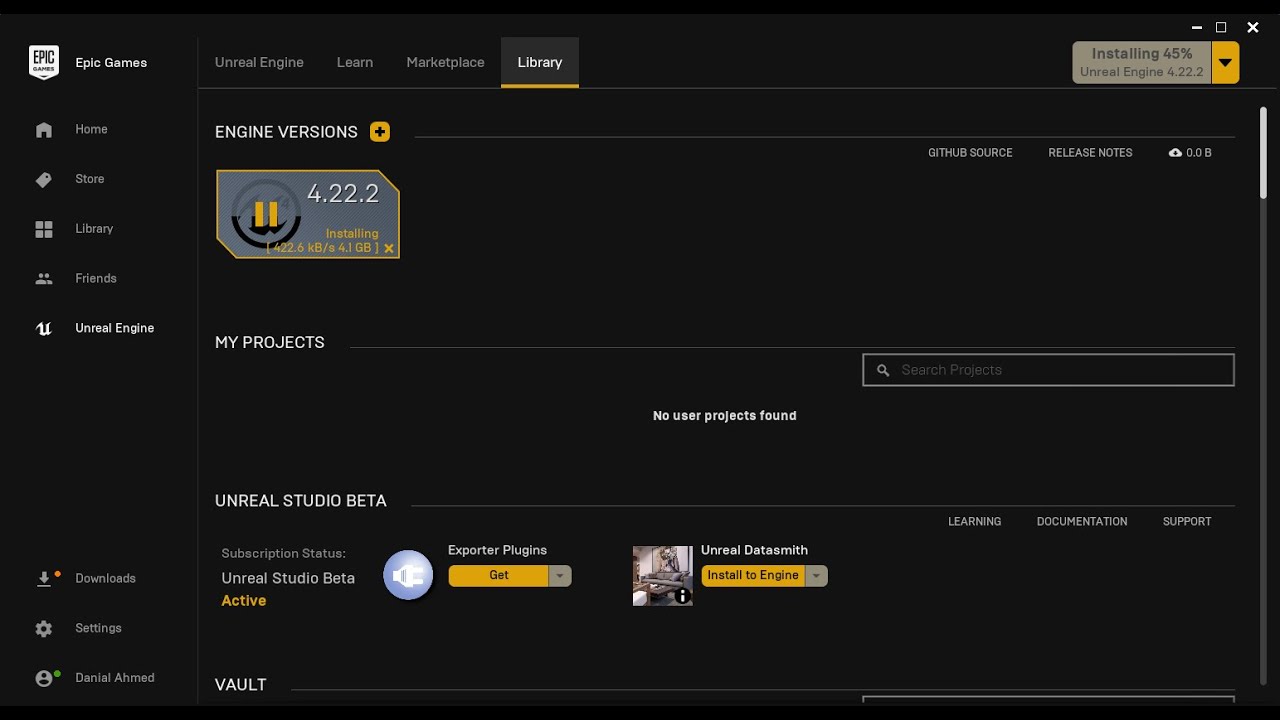Open the RELEASE NOTES link

[1090, 153]
